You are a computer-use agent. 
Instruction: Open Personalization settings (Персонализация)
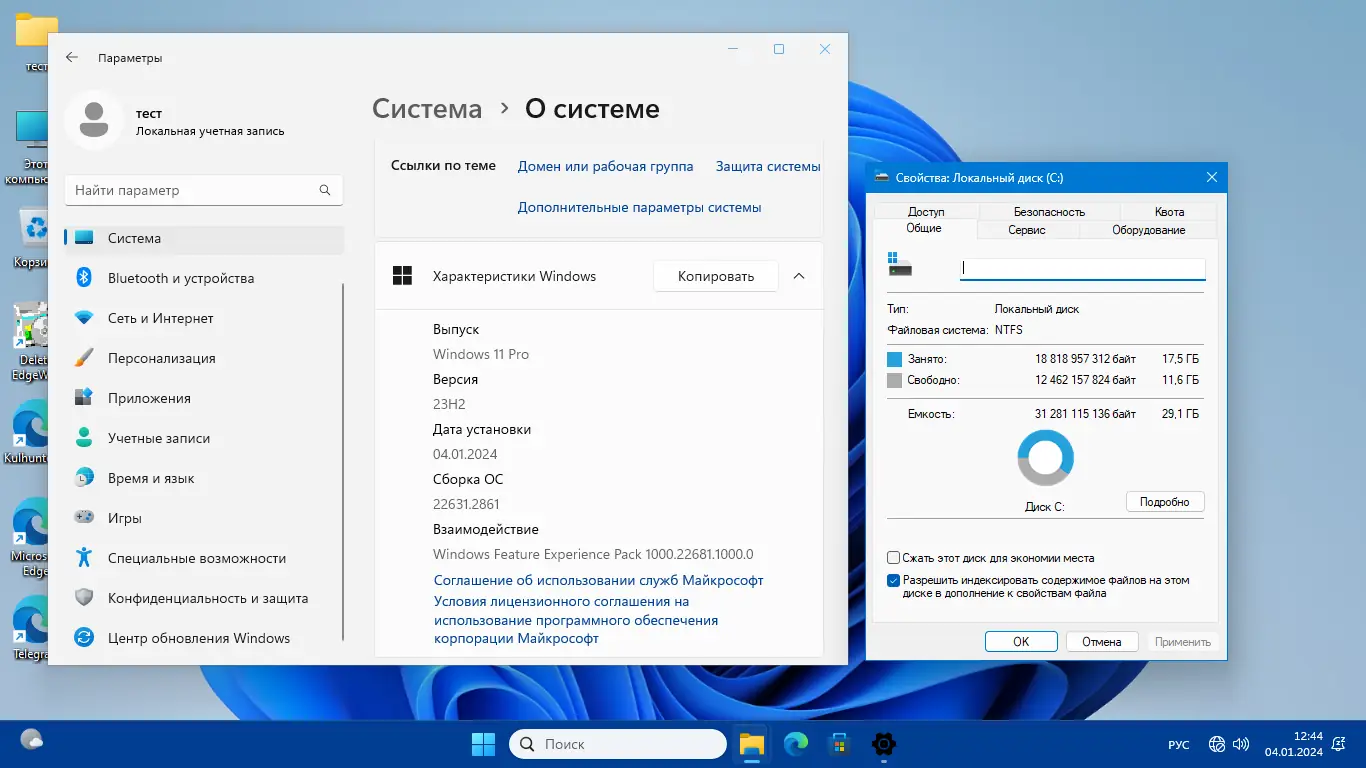(204, 358)
